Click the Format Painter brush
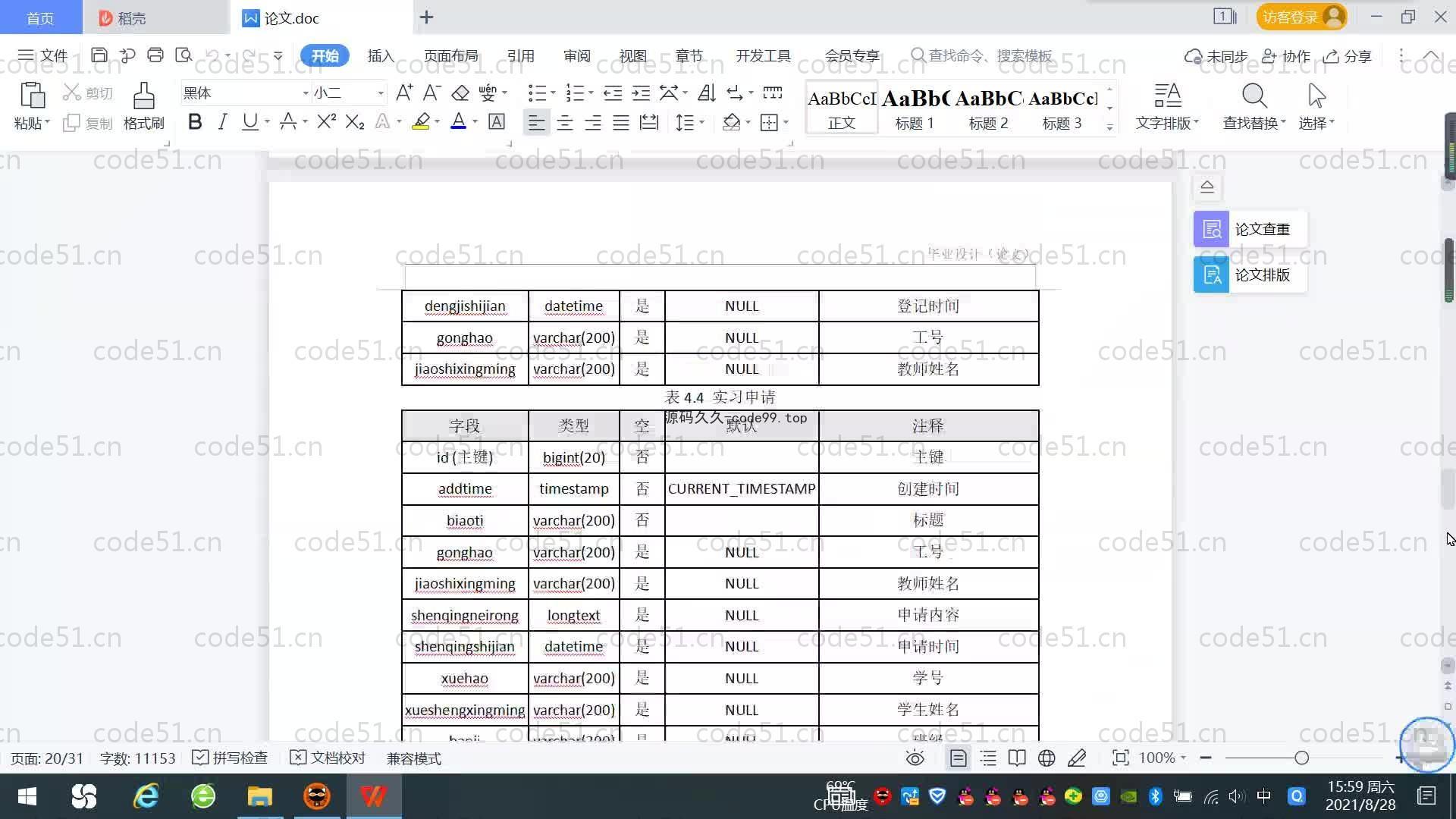This screenshot has width=1456, height=819. pos(143,96)
